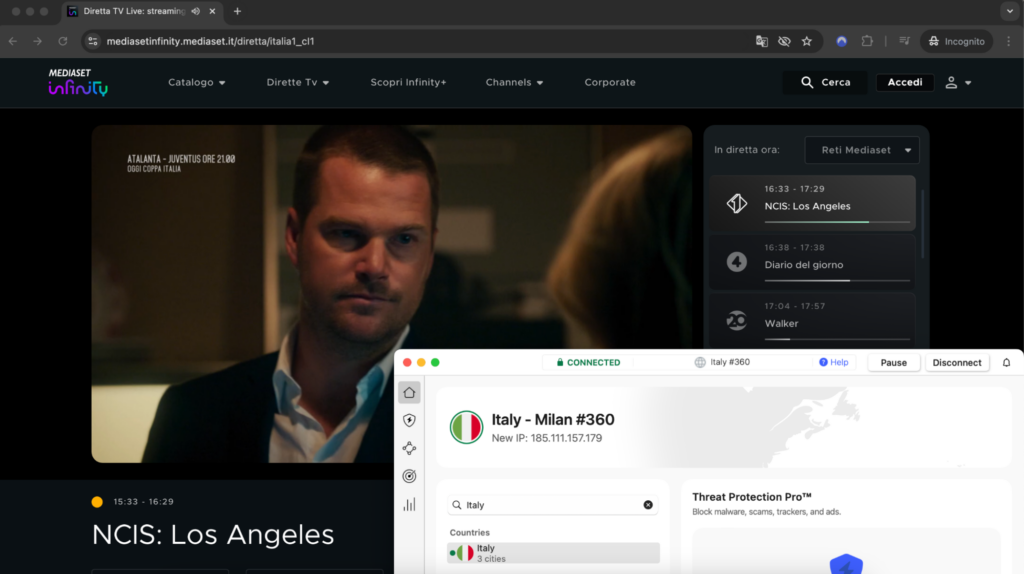The width and height of the screenshot is (1024, 574).
Task: Click the New IP address text
Action: [x=547, y=438]
